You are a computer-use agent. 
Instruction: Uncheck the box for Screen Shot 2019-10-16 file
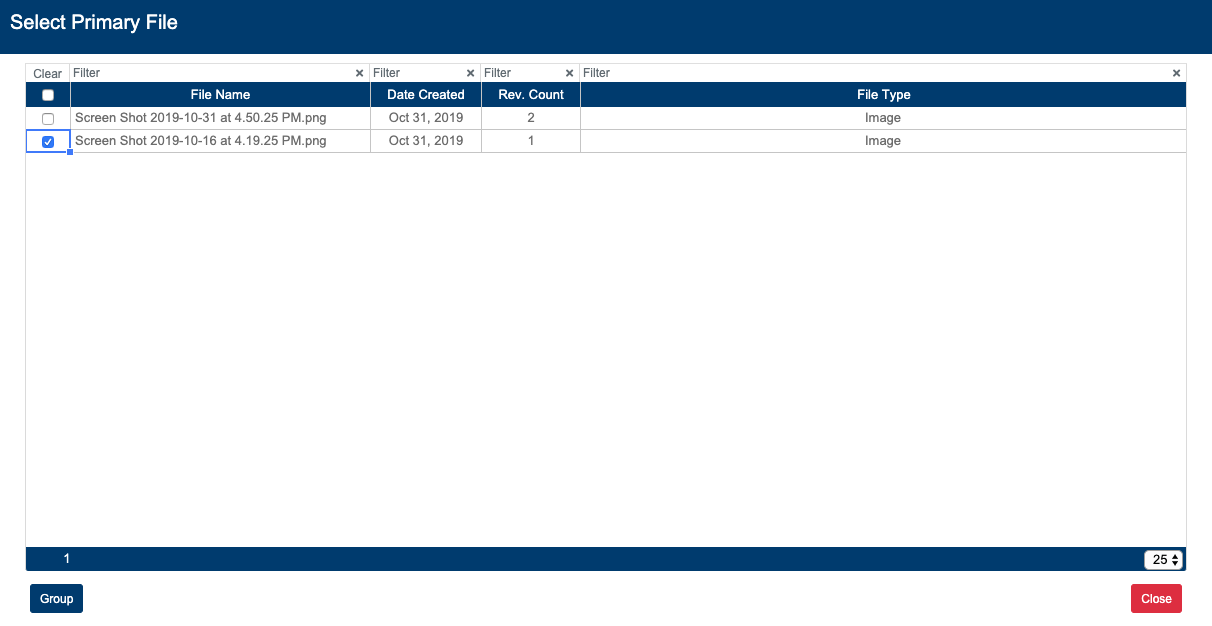click(x=48, y=142)
